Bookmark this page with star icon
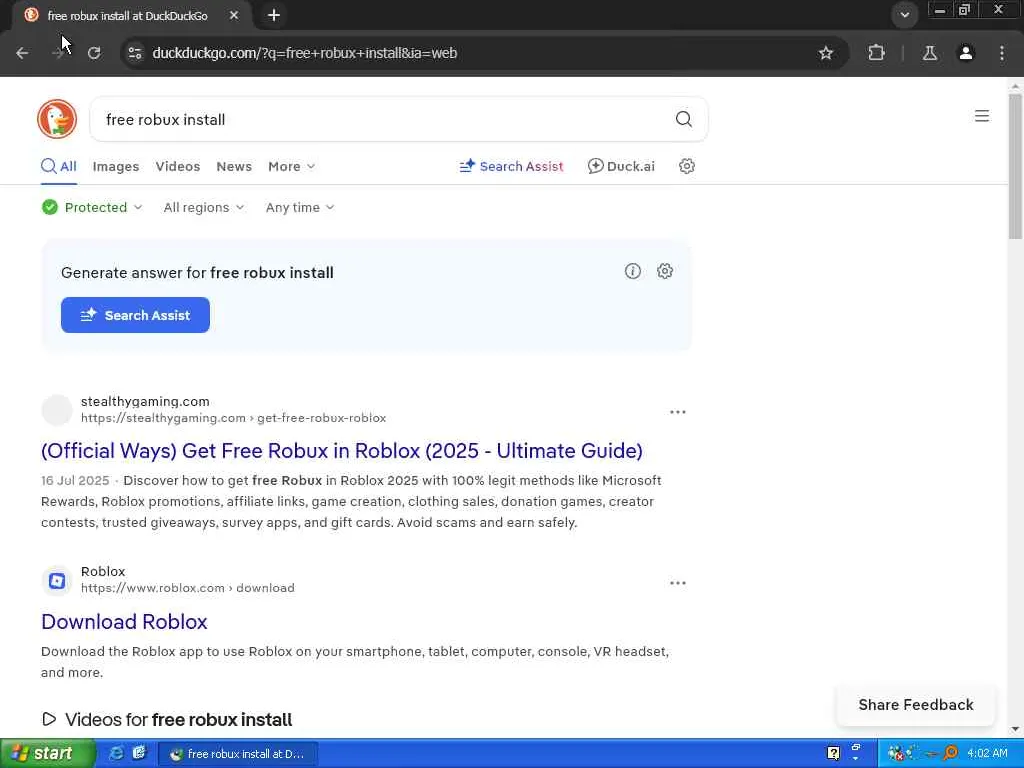 click(x=825, y=53)
